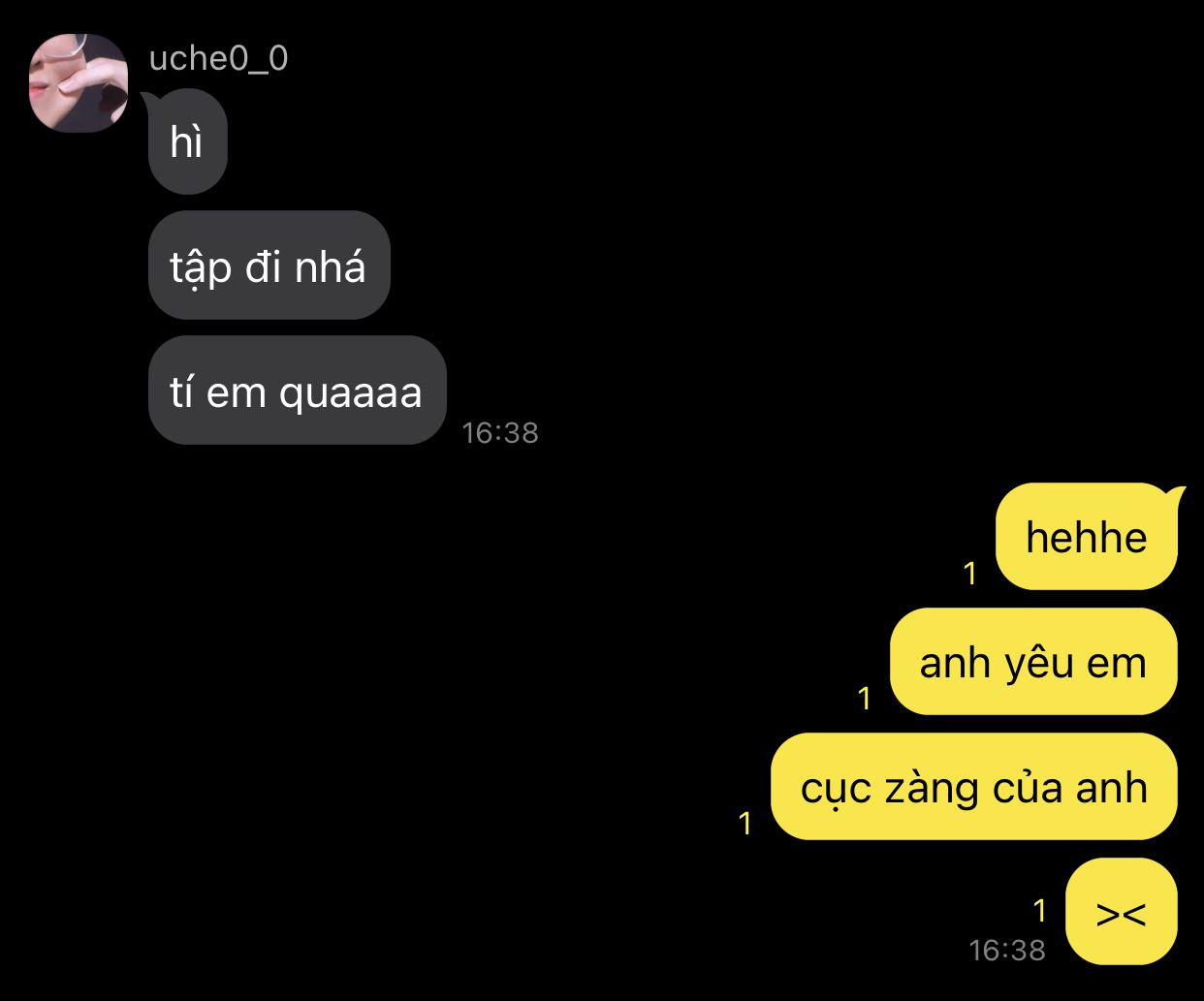Select the "cục zàng của anh" bubble
The image size is (1204, 1001).
tap(973, 787)
